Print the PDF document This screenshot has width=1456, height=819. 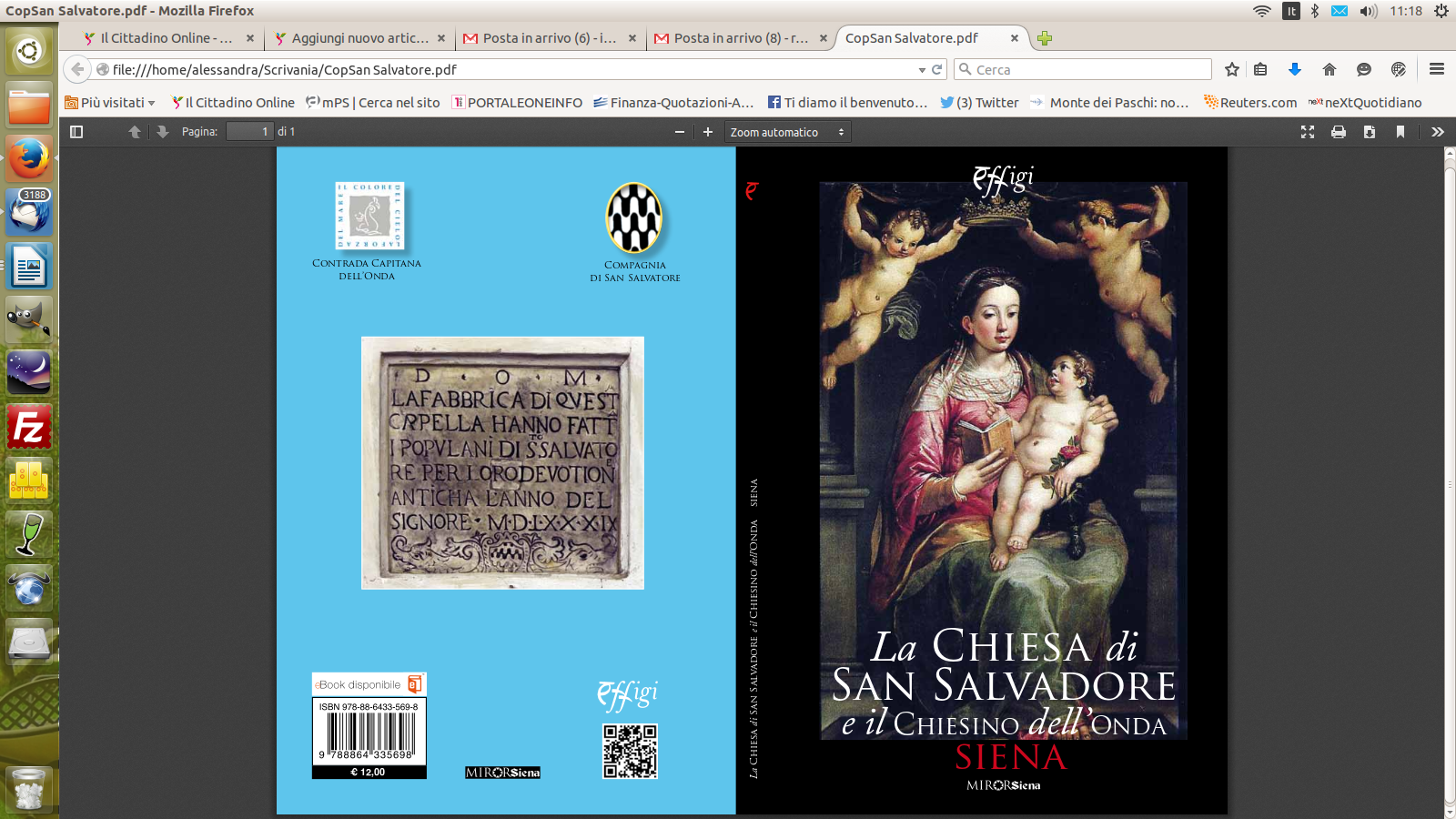[1339, 132]
